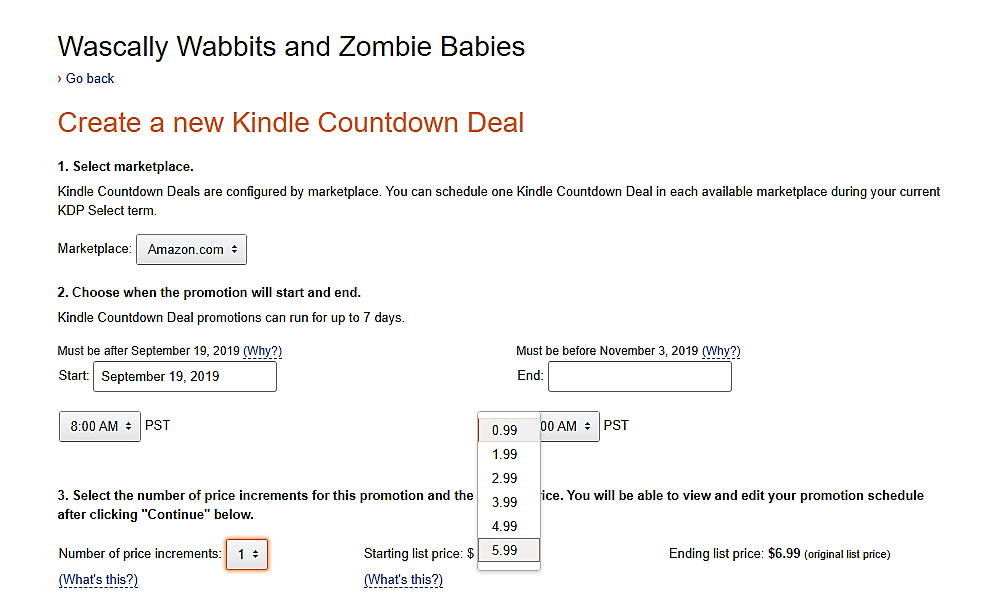Choose the 2.99 starting price option
997x605 pixels.
(505, 478)
